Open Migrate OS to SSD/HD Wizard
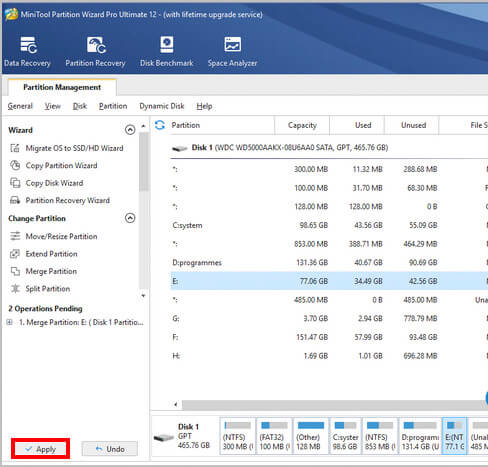This screenshot has height=467, width=488. [74, 148]
